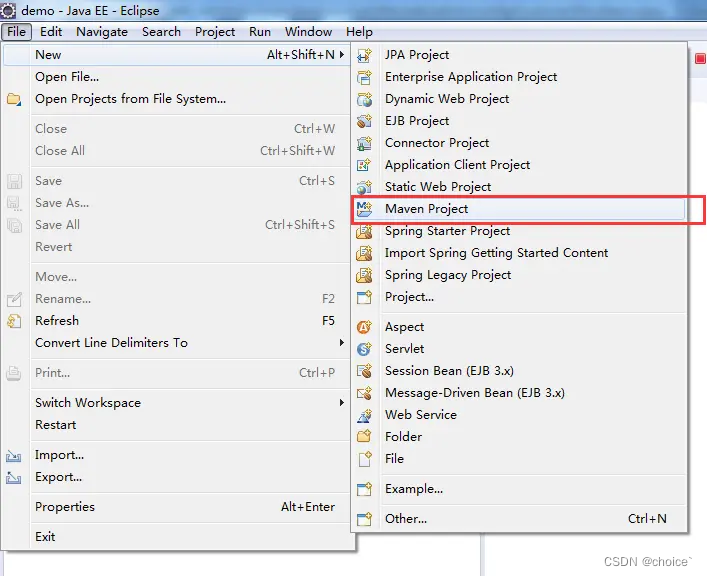This screenshot has height=576, width=707.
Task: Click the Session Bean icon
Action: point(364,371)
